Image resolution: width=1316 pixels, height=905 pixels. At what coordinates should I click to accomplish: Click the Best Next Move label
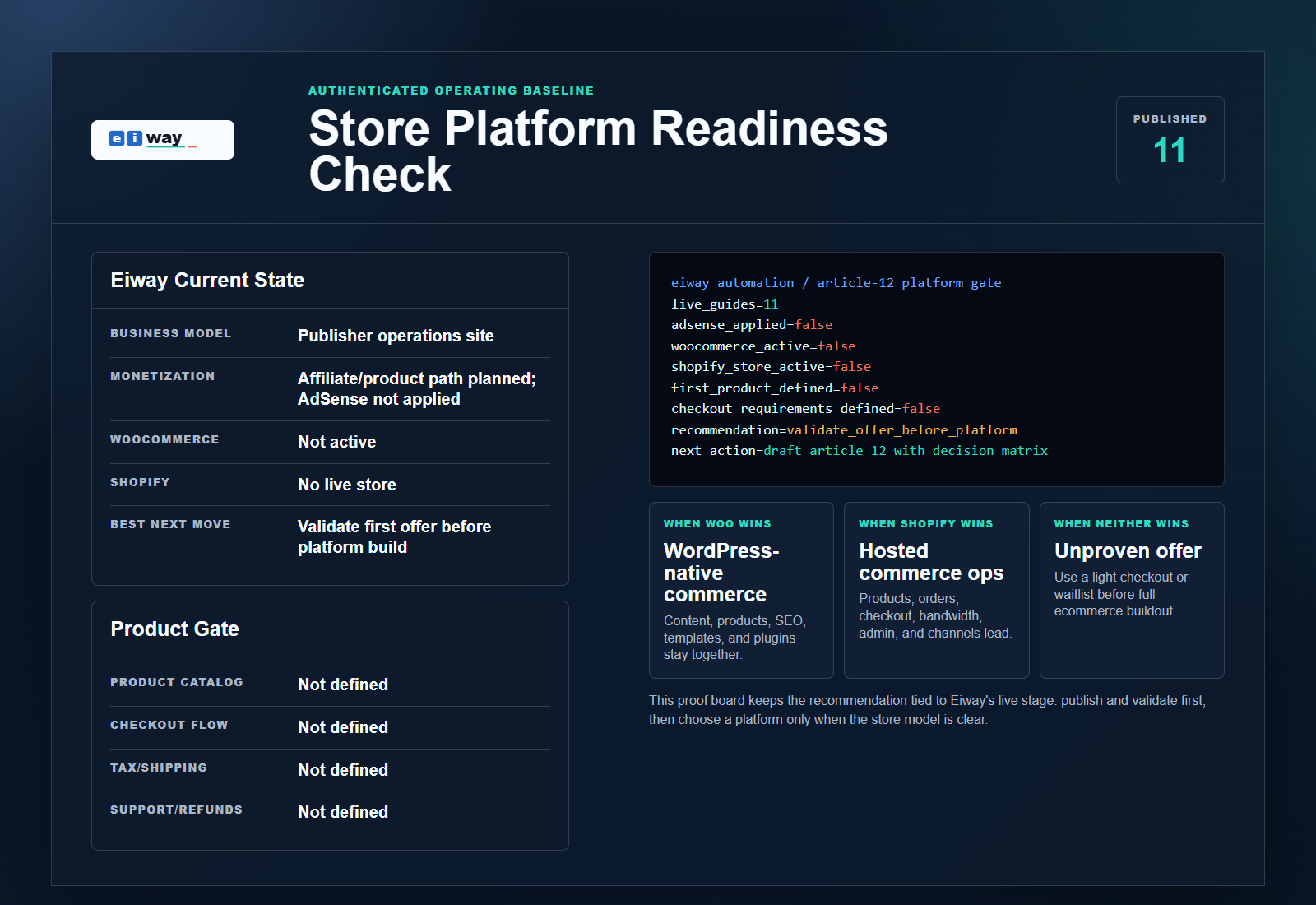pyautogui.click(x=170, y=524)
